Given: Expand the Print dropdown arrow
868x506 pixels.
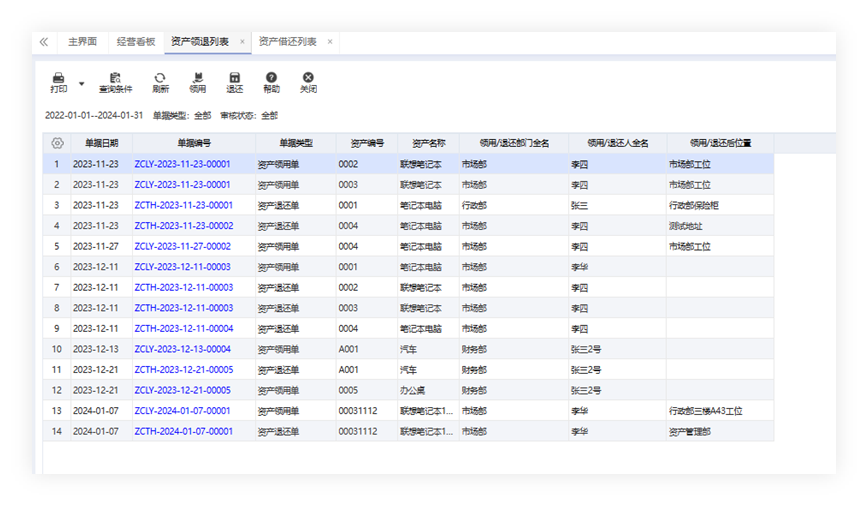Looking at the screenshot, I should [81, 84].
